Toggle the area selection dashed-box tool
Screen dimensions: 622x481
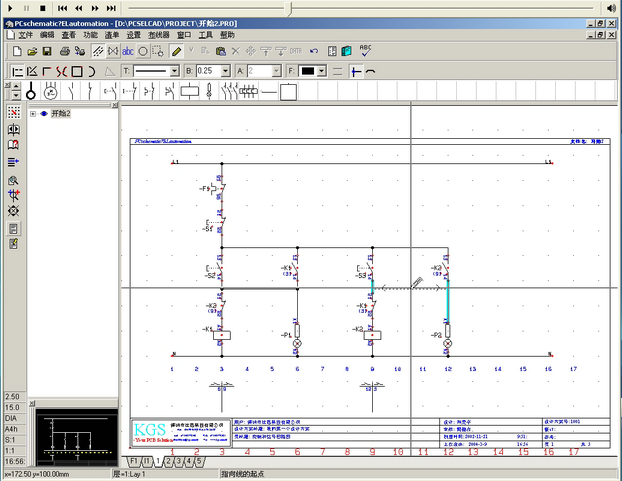coord(159,50)
